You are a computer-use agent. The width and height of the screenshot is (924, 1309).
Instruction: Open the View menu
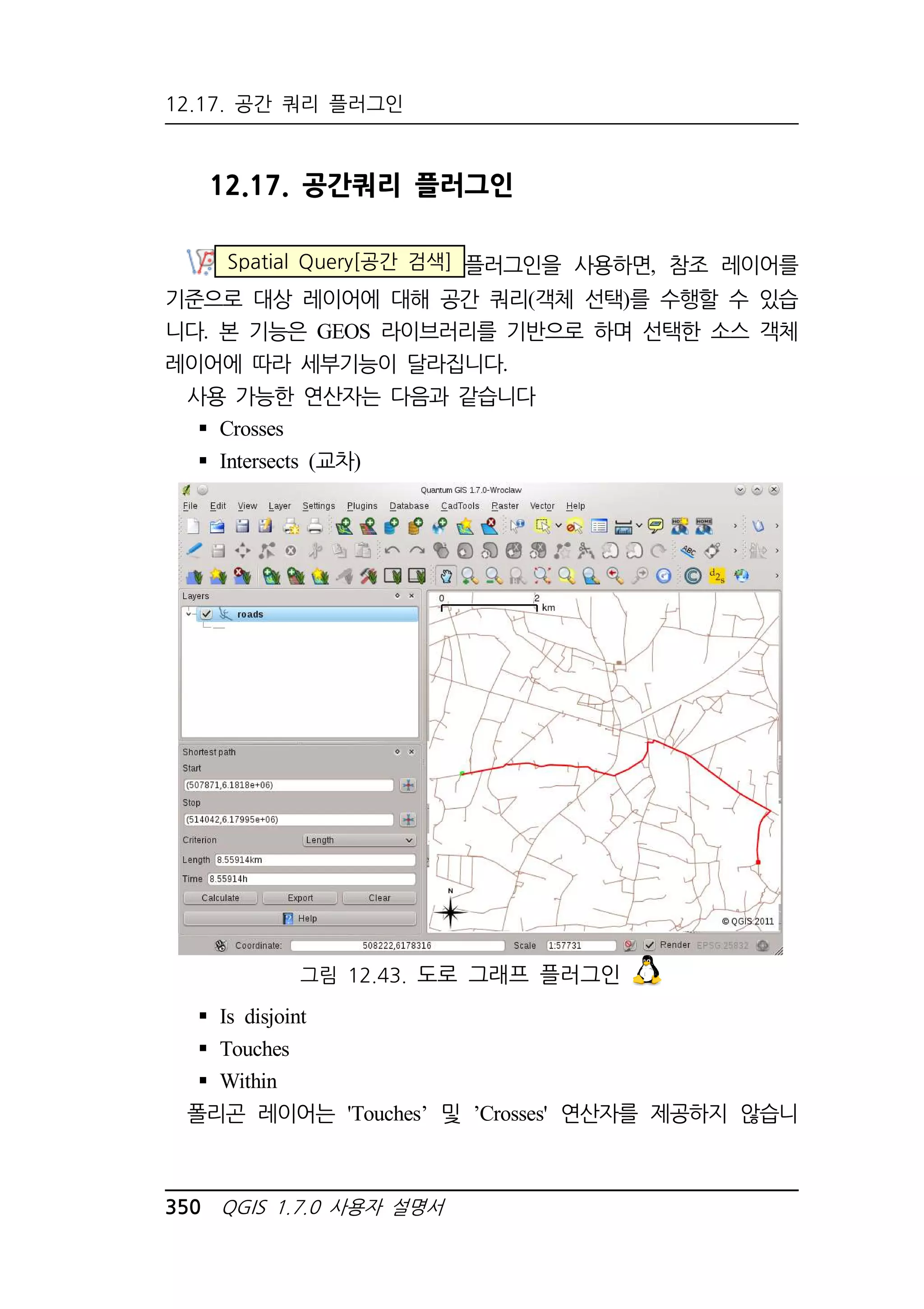pyautogui.click(x=247, y=506)
